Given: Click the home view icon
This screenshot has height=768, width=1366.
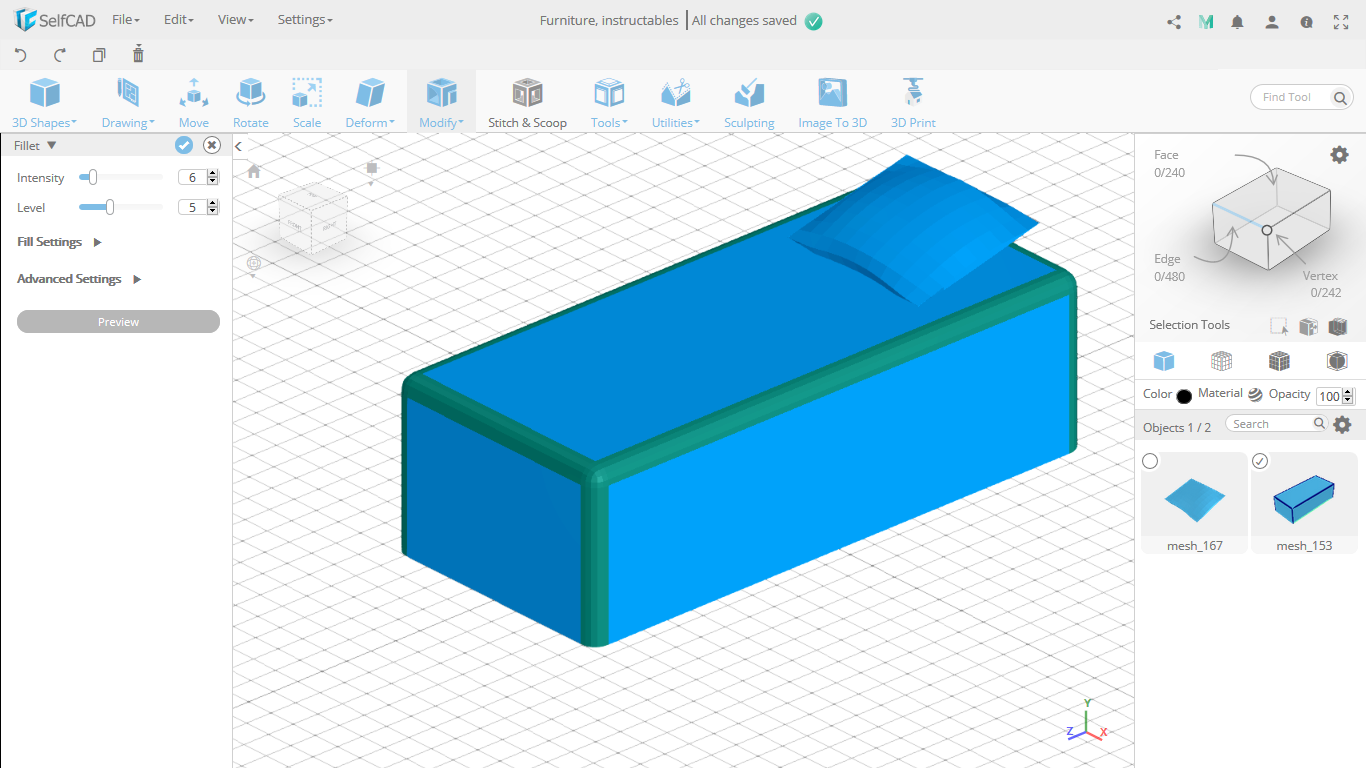Looking at the screenshot, I should [x=254, y=172].
